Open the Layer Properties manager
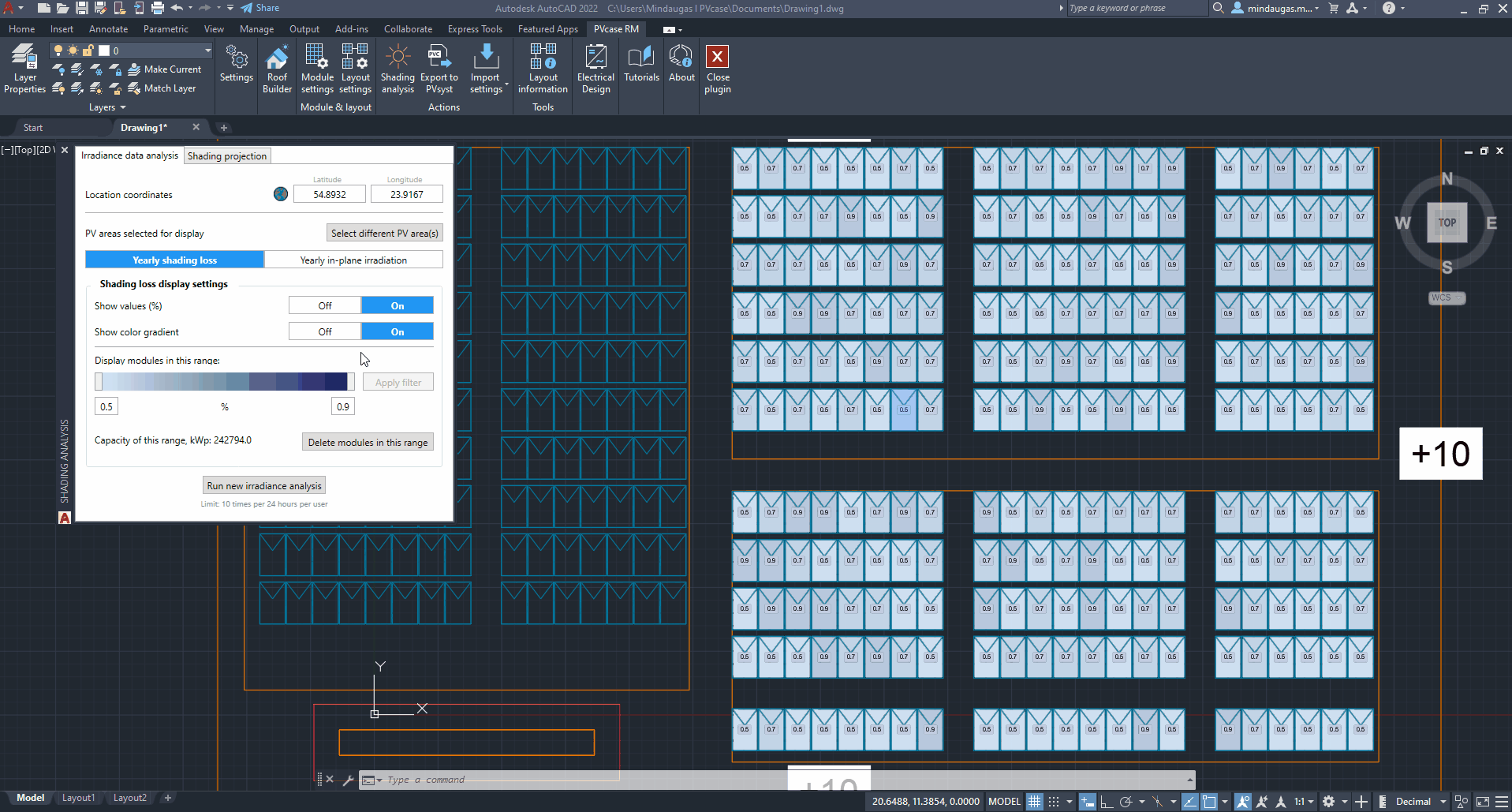 (x=24, y=69)
